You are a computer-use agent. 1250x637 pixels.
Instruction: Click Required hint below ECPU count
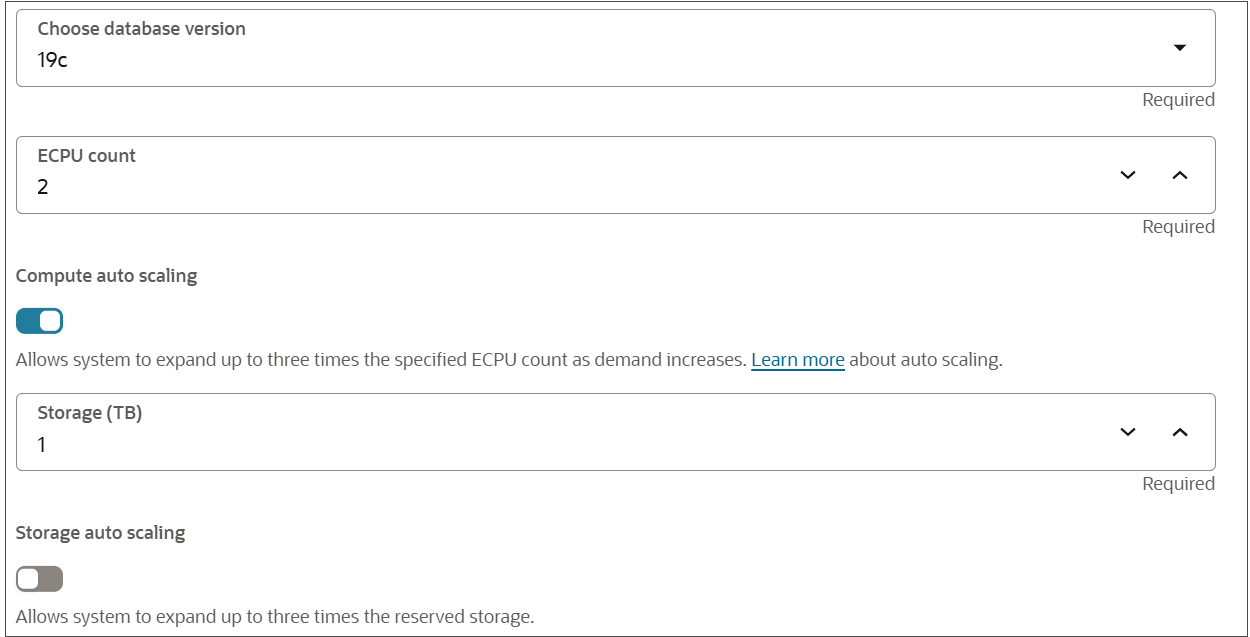1178,227
